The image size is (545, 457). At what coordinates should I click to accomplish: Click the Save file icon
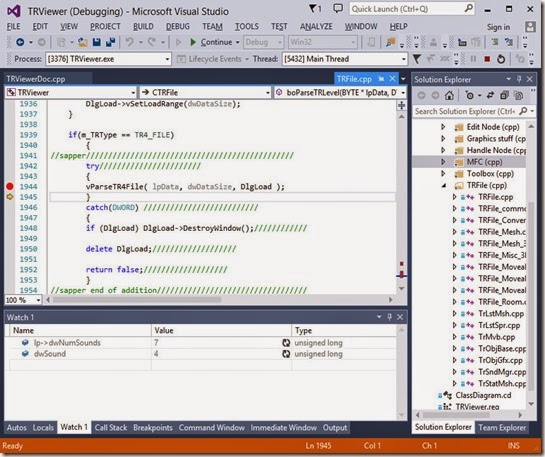point(97,42)
